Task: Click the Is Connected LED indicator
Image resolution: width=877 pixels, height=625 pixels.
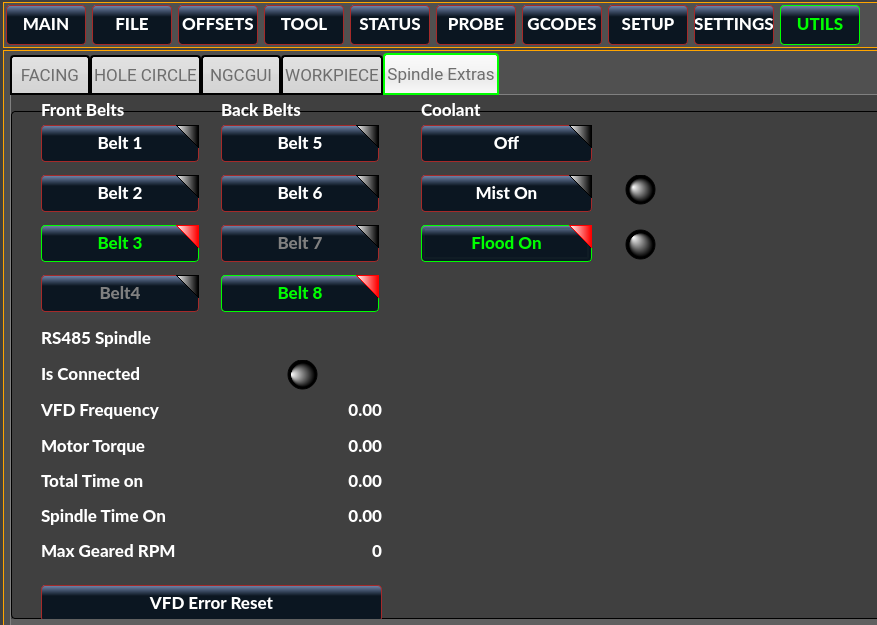Action: (303, 374)
